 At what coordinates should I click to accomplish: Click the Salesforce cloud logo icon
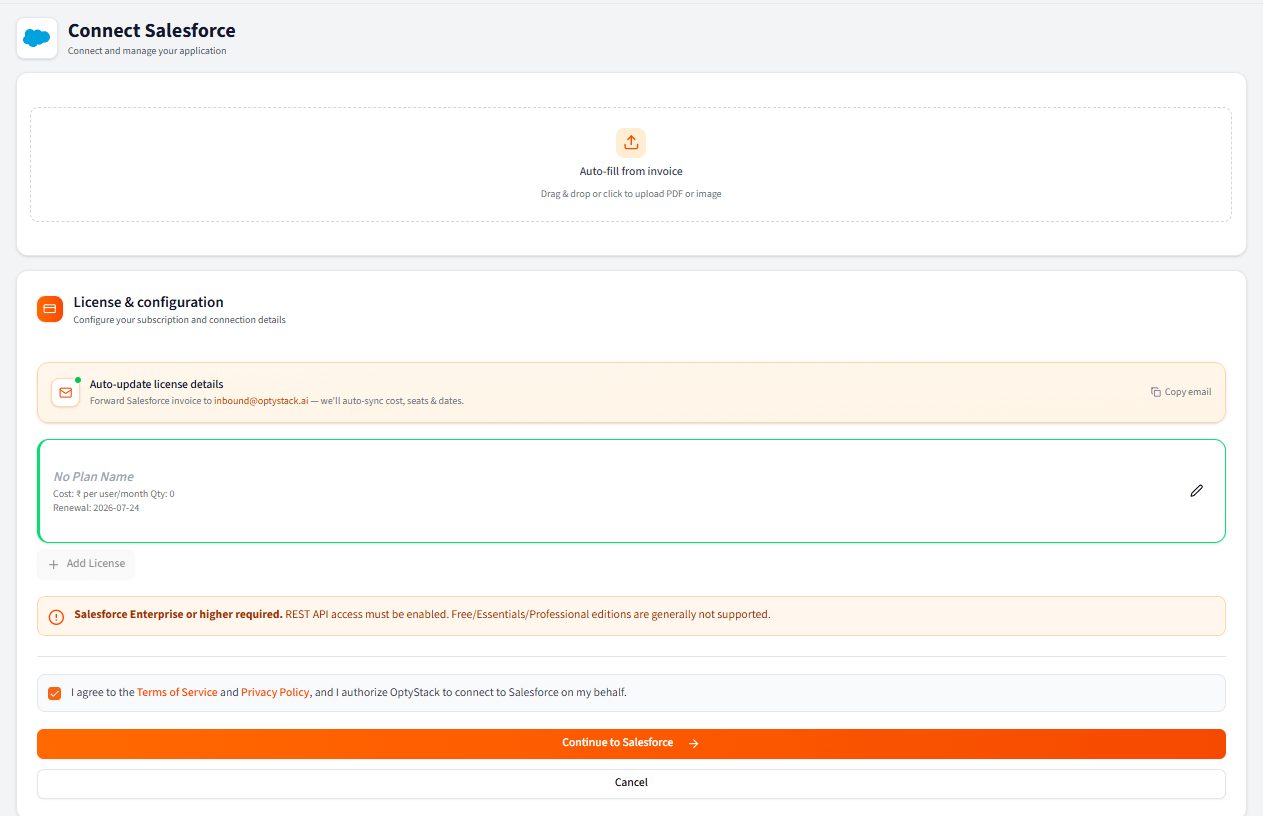click(x=37, y=38)
